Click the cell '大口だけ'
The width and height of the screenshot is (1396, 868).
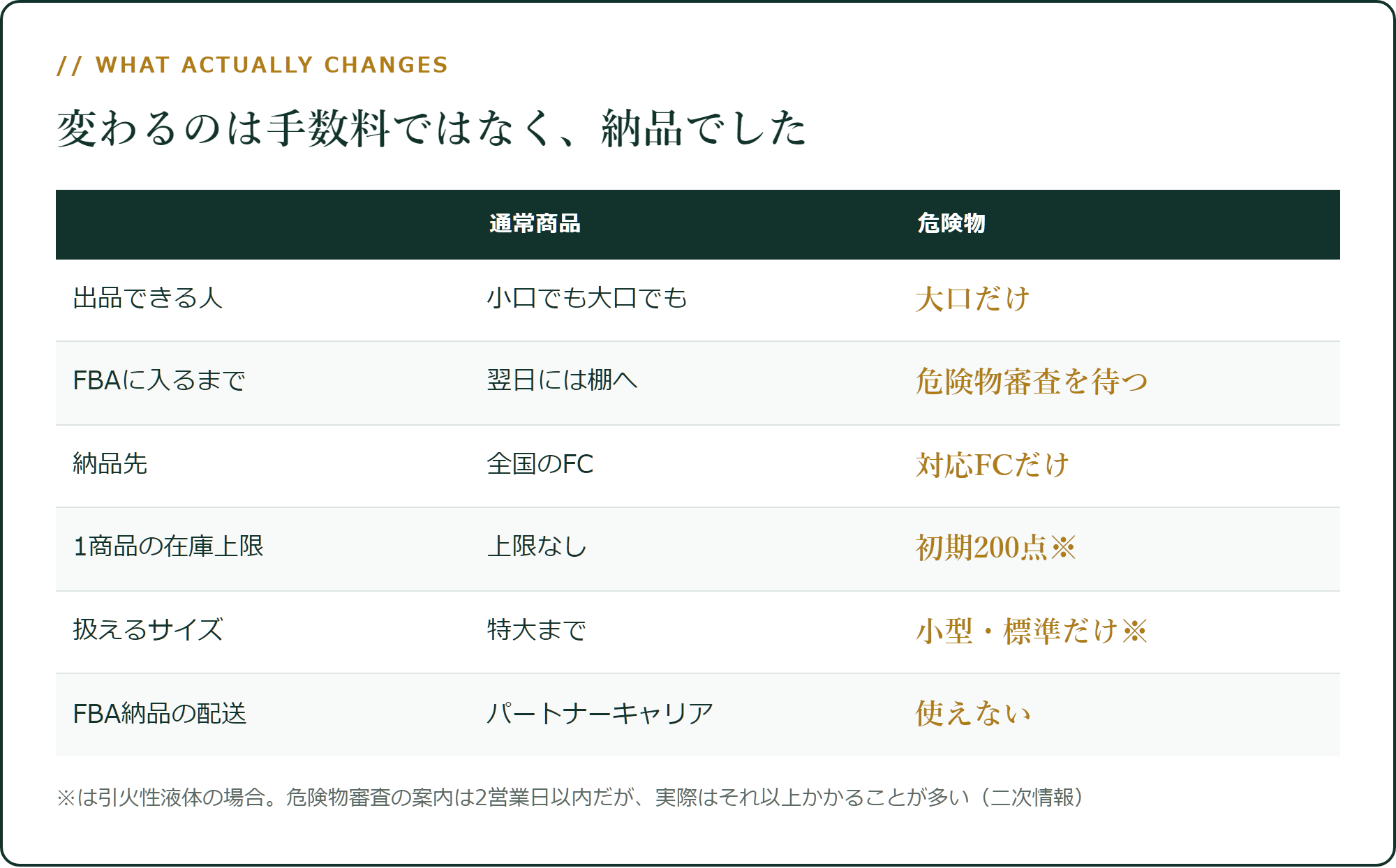973,299
